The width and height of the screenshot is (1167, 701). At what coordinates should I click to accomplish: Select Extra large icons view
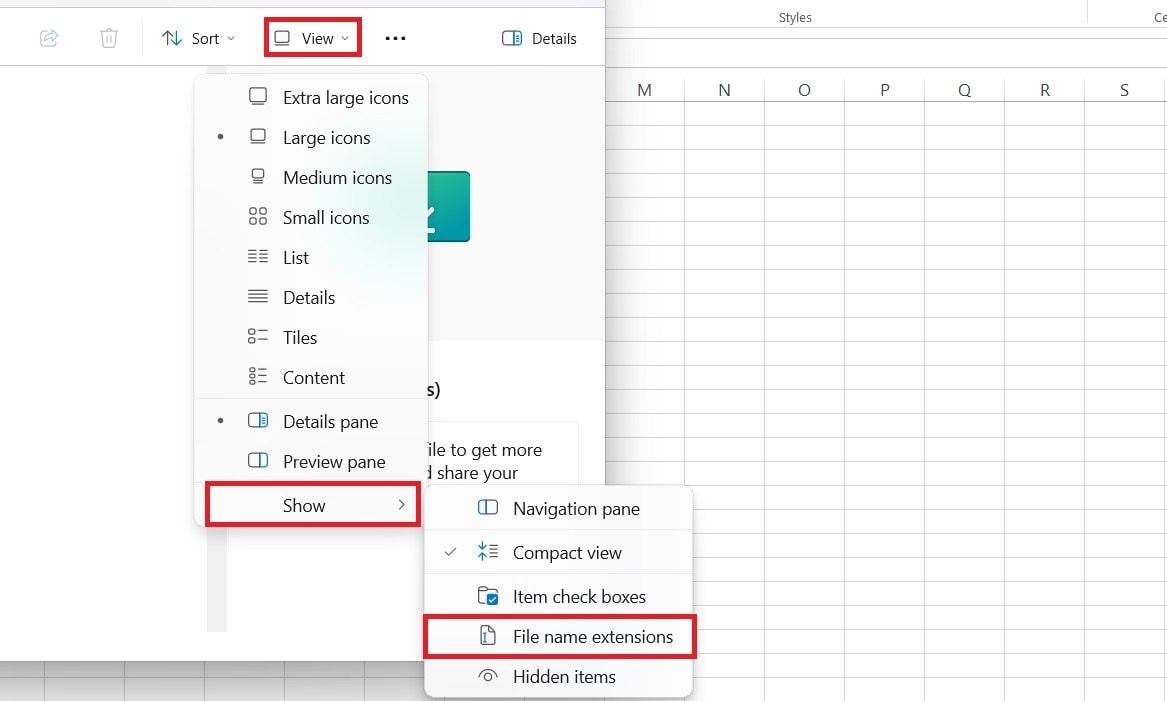click(311, 97)
